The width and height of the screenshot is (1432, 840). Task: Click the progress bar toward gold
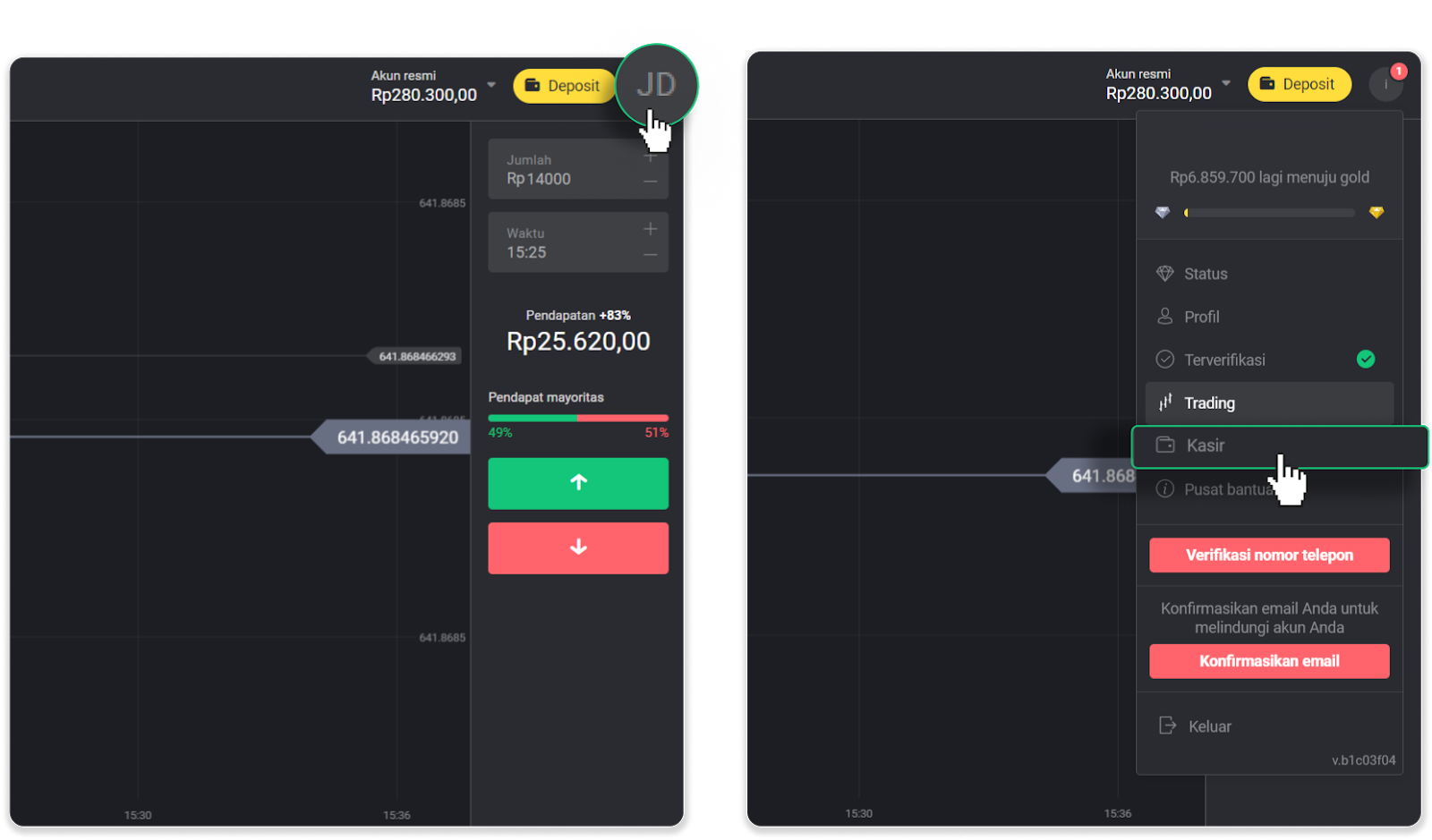[x=1269, y=213]
